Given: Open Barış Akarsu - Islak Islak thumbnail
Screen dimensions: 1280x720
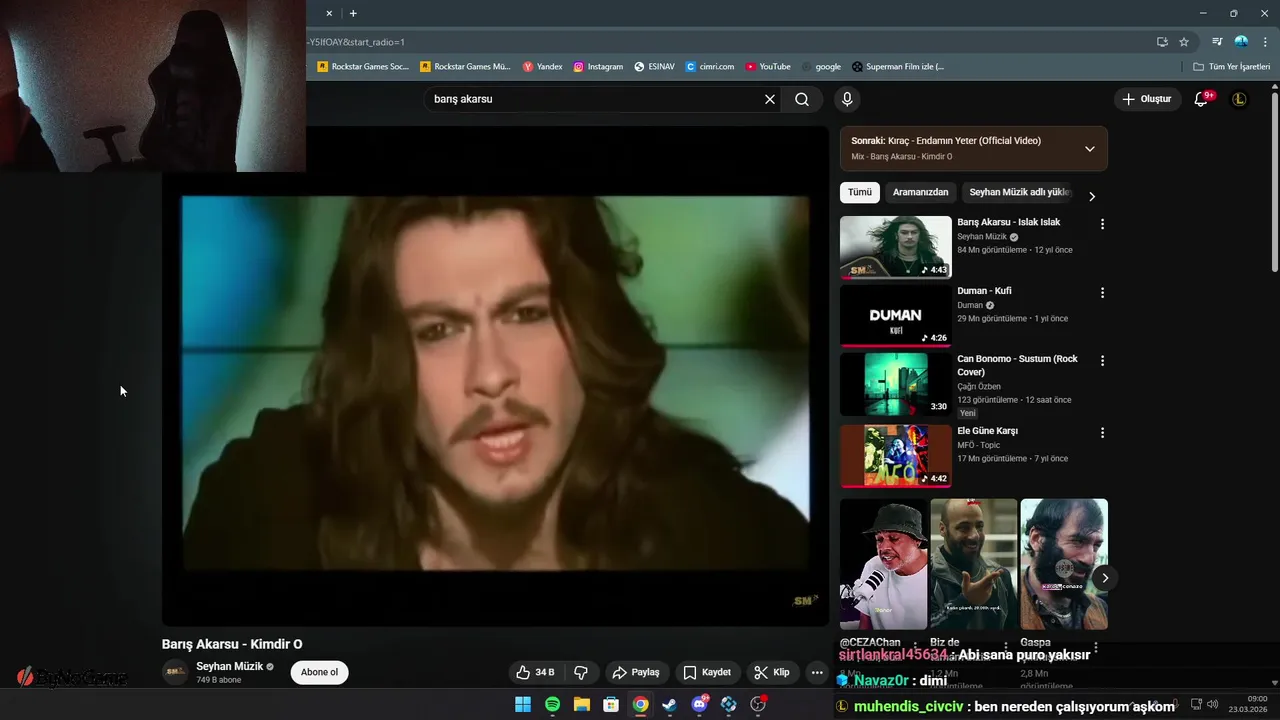Looking at the screenshot, I should (x=896, y=247).
